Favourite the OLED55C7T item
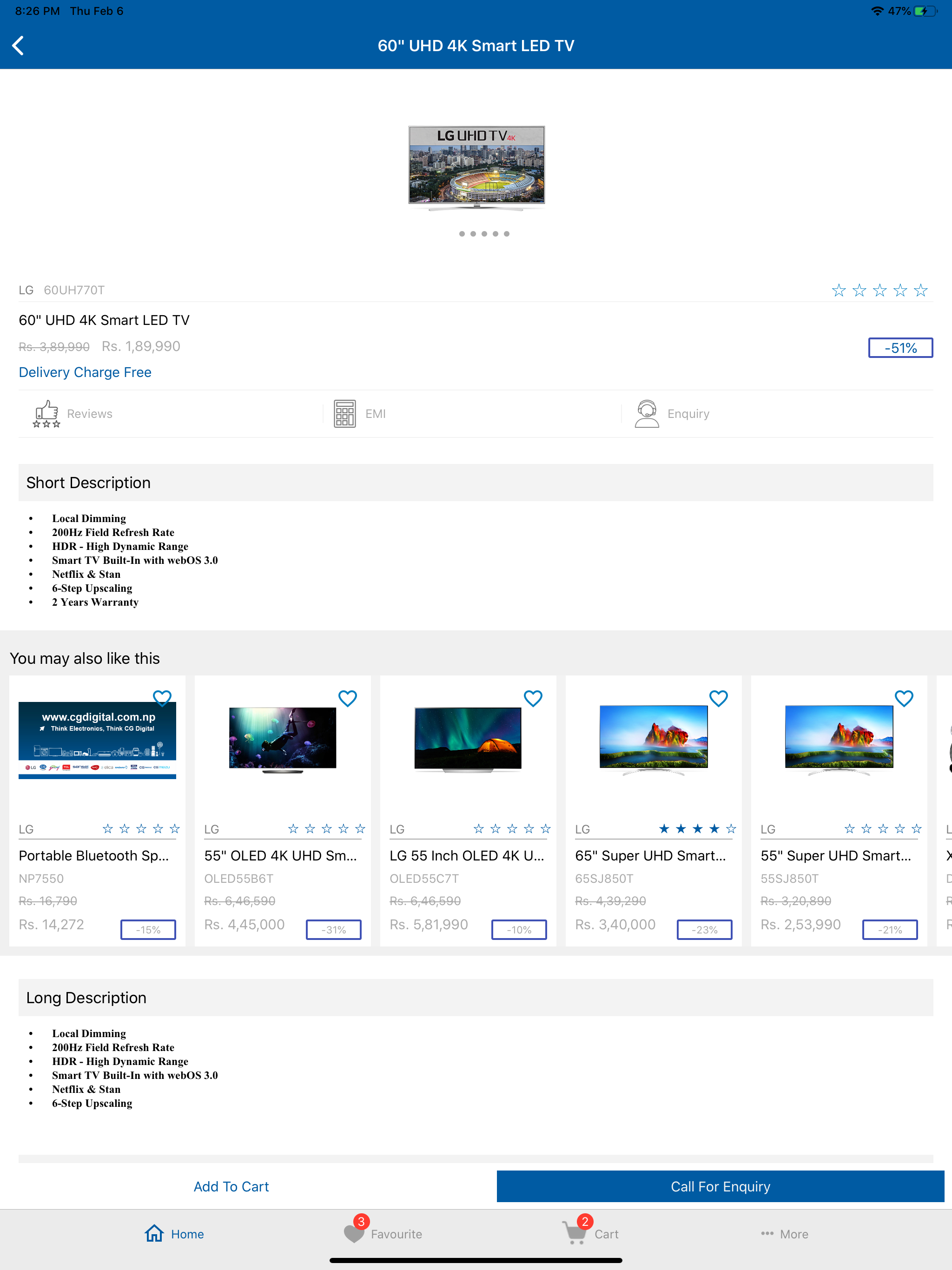The image size is (952, 1270). coord(534,698)
